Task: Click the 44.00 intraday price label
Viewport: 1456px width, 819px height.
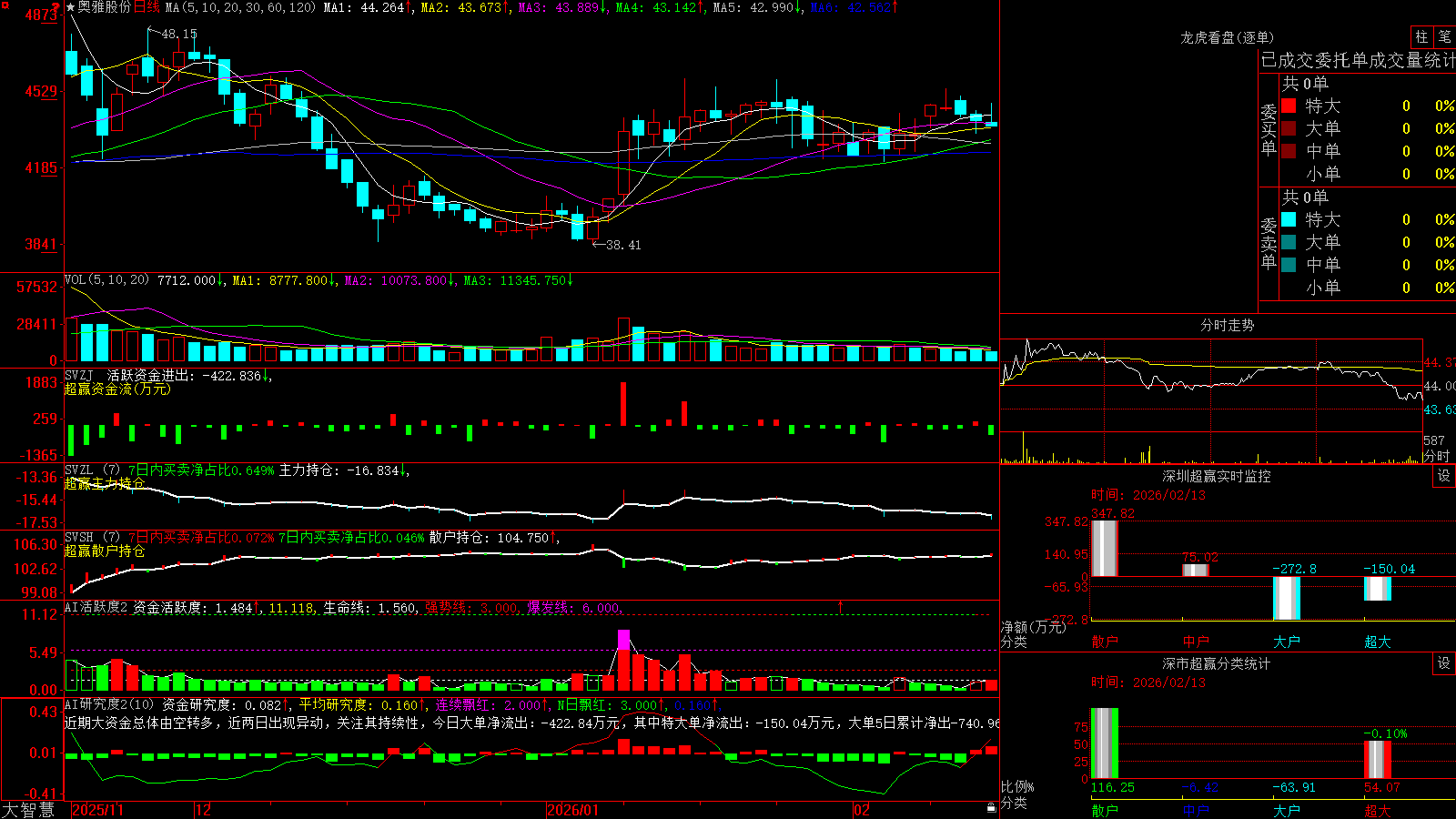Action: [x=1440, y=386]
